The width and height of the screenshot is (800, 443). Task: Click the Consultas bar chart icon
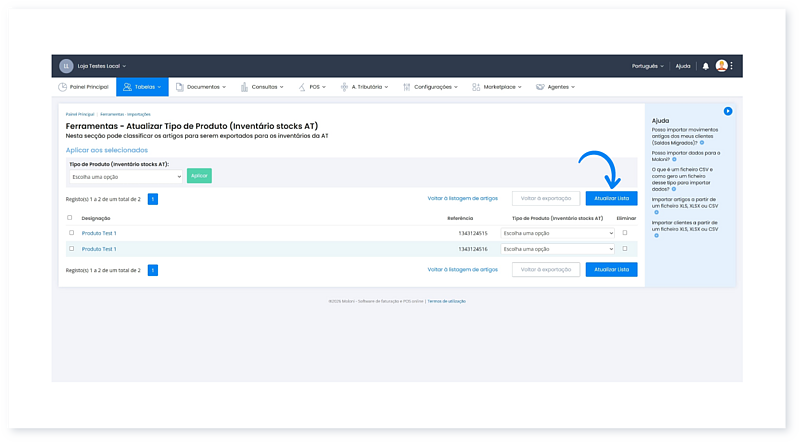(244, 87)
